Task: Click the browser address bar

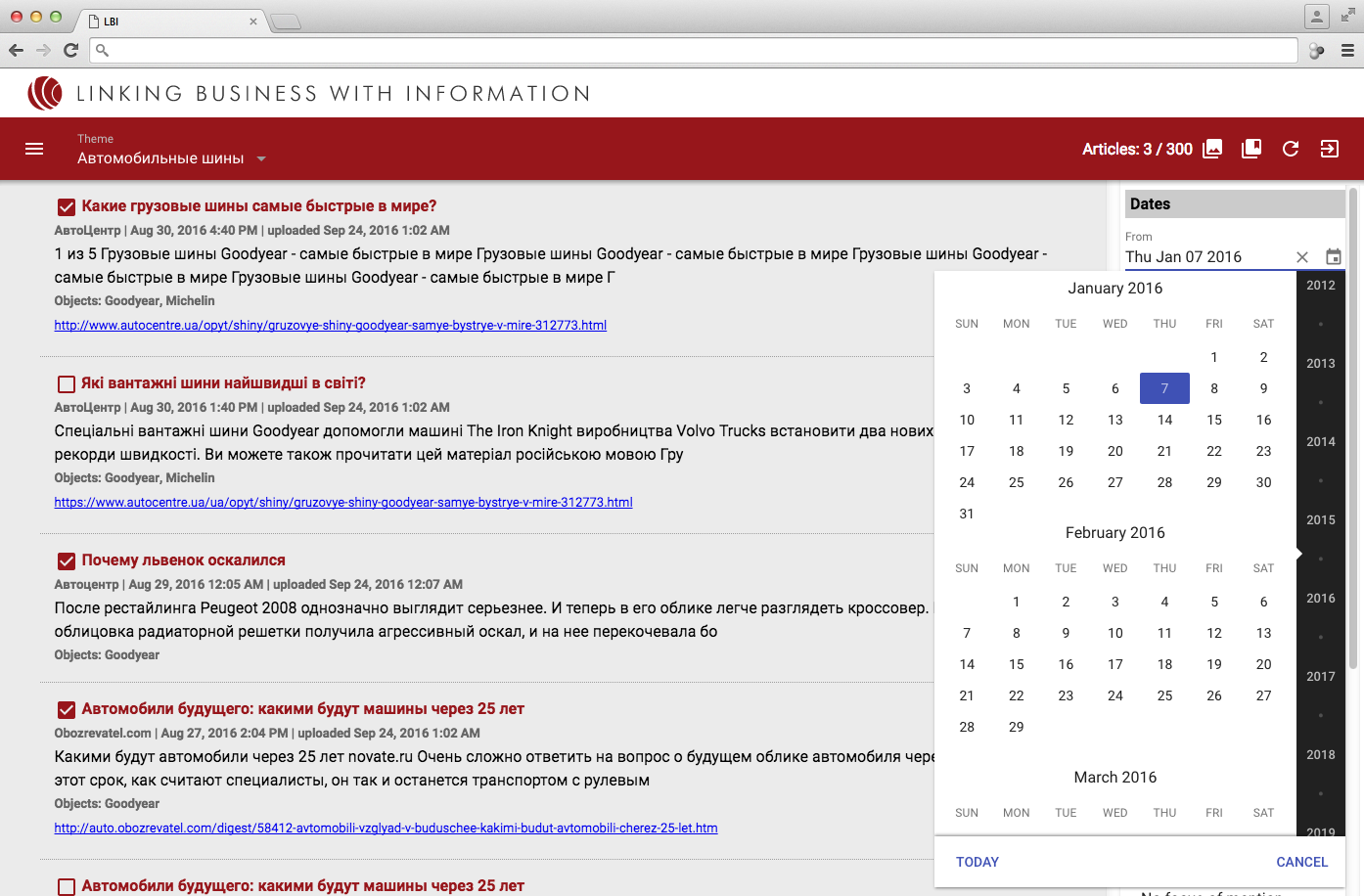Action: [694, 50]
